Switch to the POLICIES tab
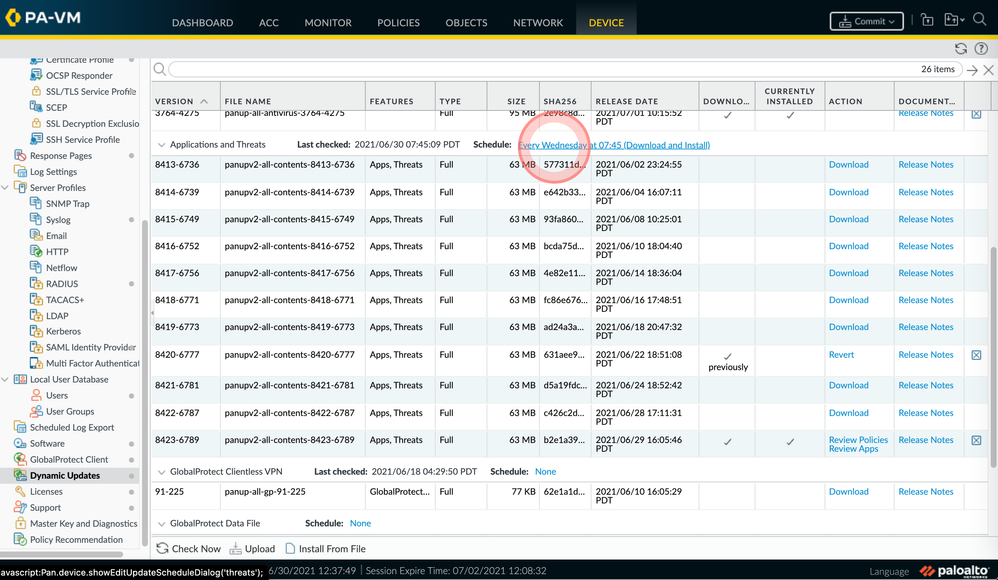 [x=398, y=22]
